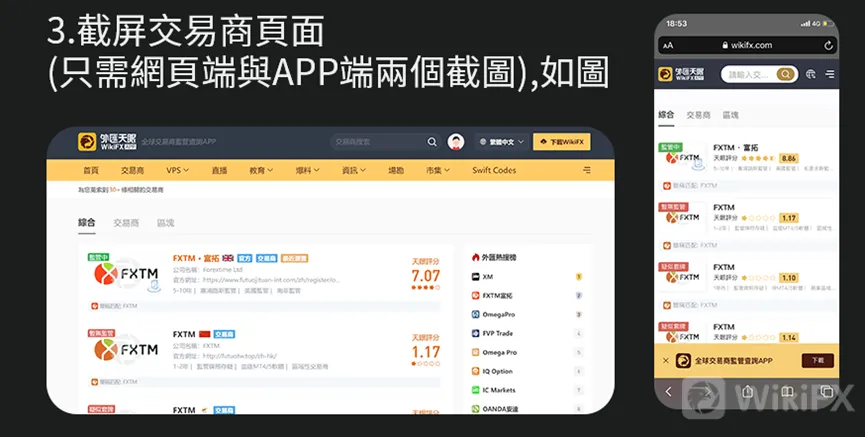
Task: Open the futuotw.top website link
Action: pos(239,356)
